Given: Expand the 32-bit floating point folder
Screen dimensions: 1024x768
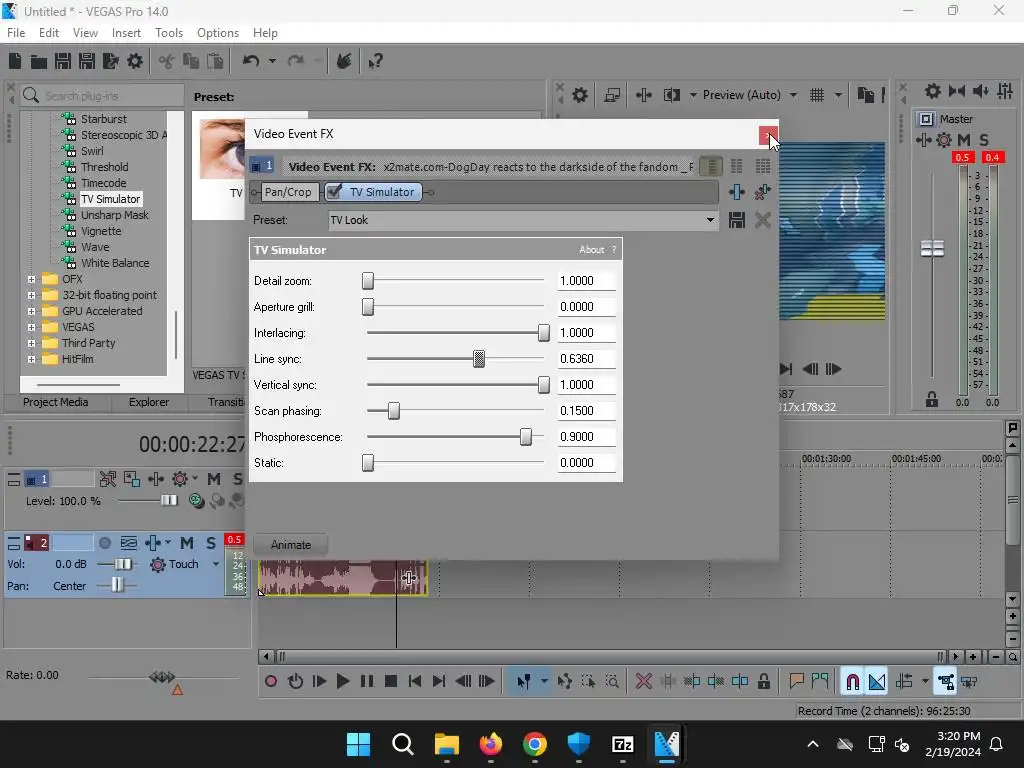Looking at the screenshot, I should pos(31,295).
